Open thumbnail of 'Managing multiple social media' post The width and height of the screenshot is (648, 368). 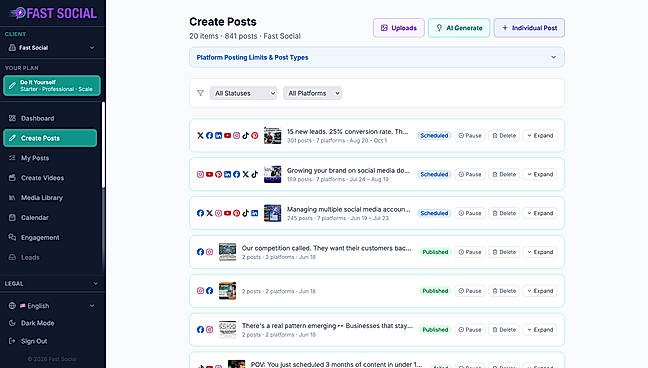pos(272,213)
